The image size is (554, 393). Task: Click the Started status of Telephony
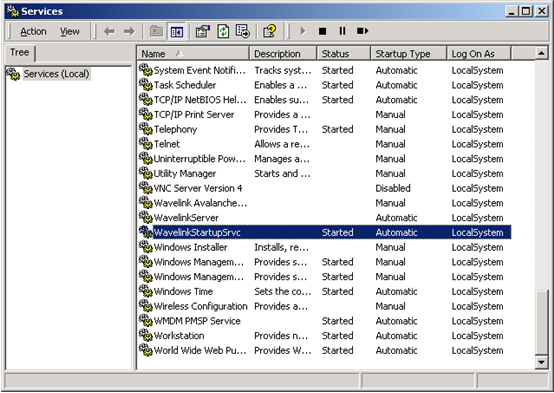click(x=337, y=129)
